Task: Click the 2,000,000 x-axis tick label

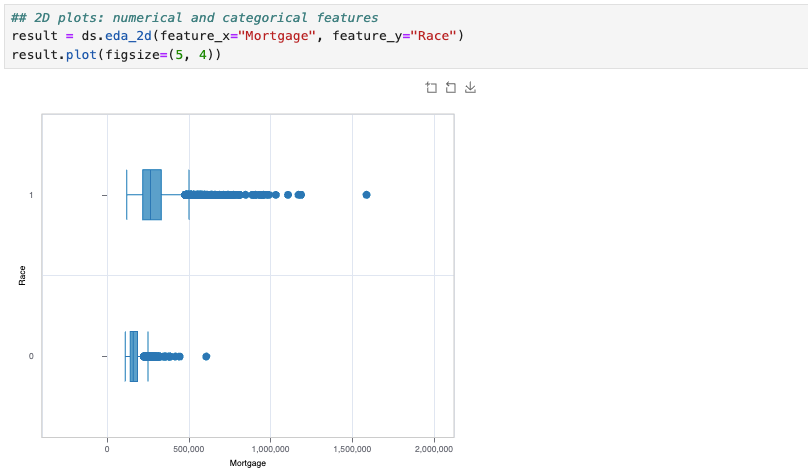Action: [434, 449]
